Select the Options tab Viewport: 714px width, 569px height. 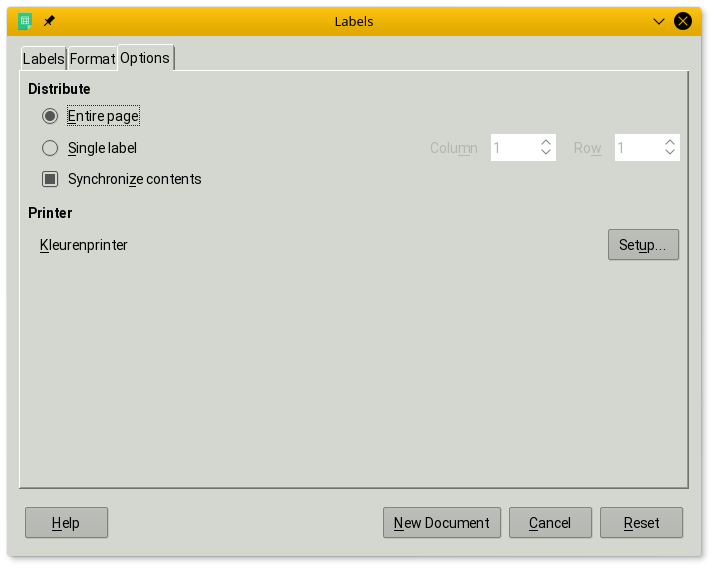tap(145, 58)
